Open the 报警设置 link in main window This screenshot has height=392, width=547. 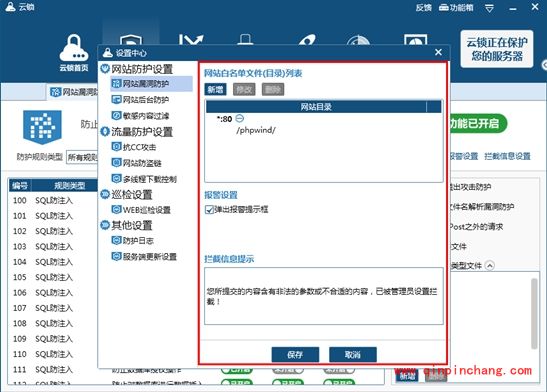(x=464, y=156)
